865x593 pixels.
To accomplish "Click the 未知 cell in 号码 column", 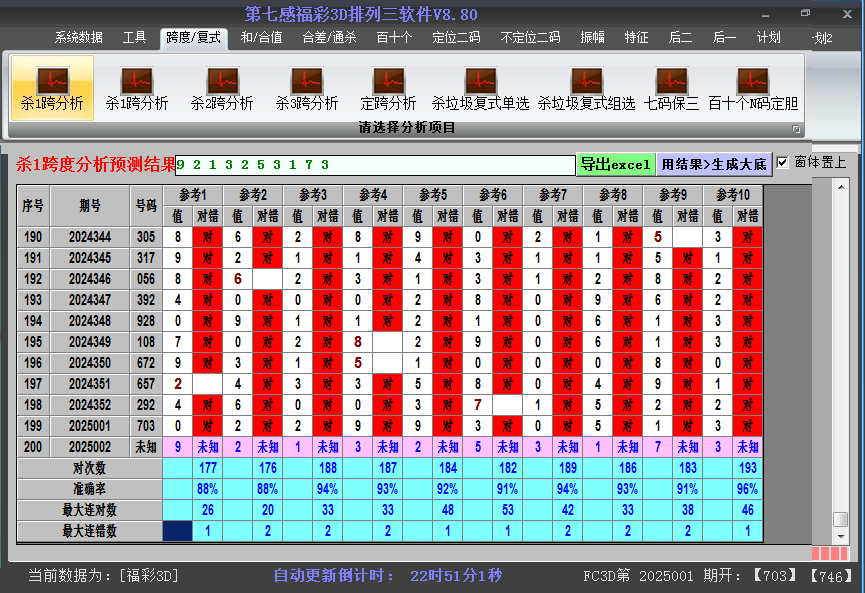I will (146, 447).
